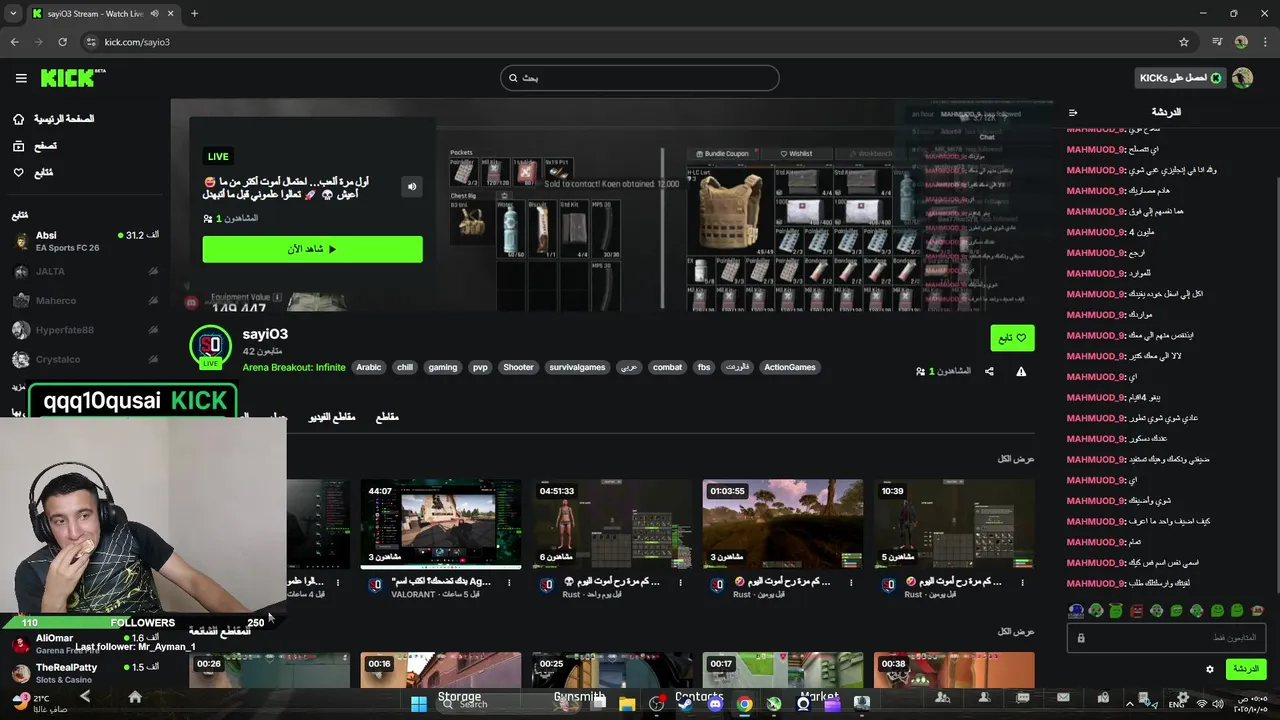Viewport: 1280px width, 720px height.
Task: Click the pvp tag
Action: pos(480,367)
